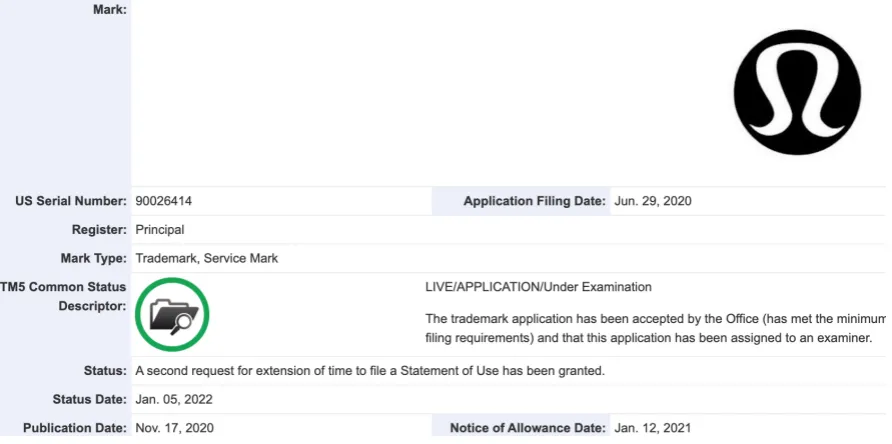This screenshot has height=444, width=892.
Task: Click the Register label
Action: (99, 230)
